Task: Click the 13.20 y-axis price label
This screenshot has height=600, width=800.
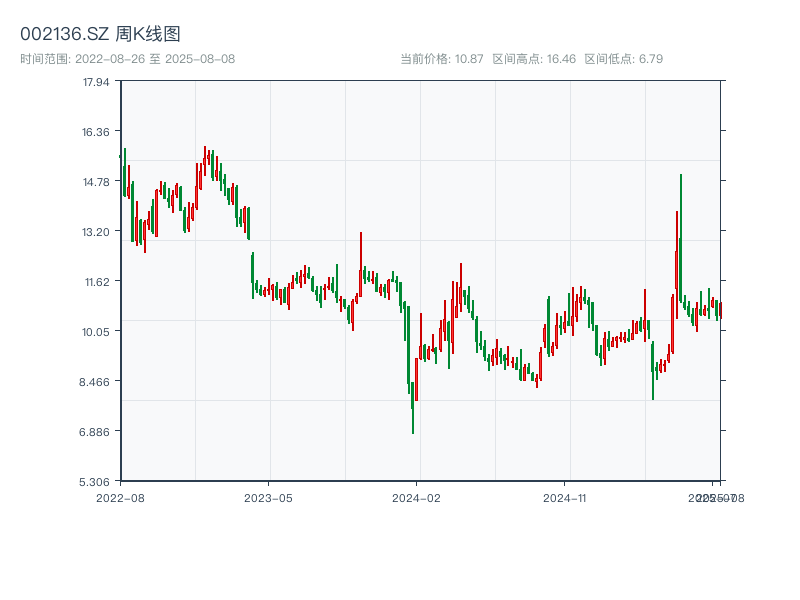Action: [x=96, y=232]
